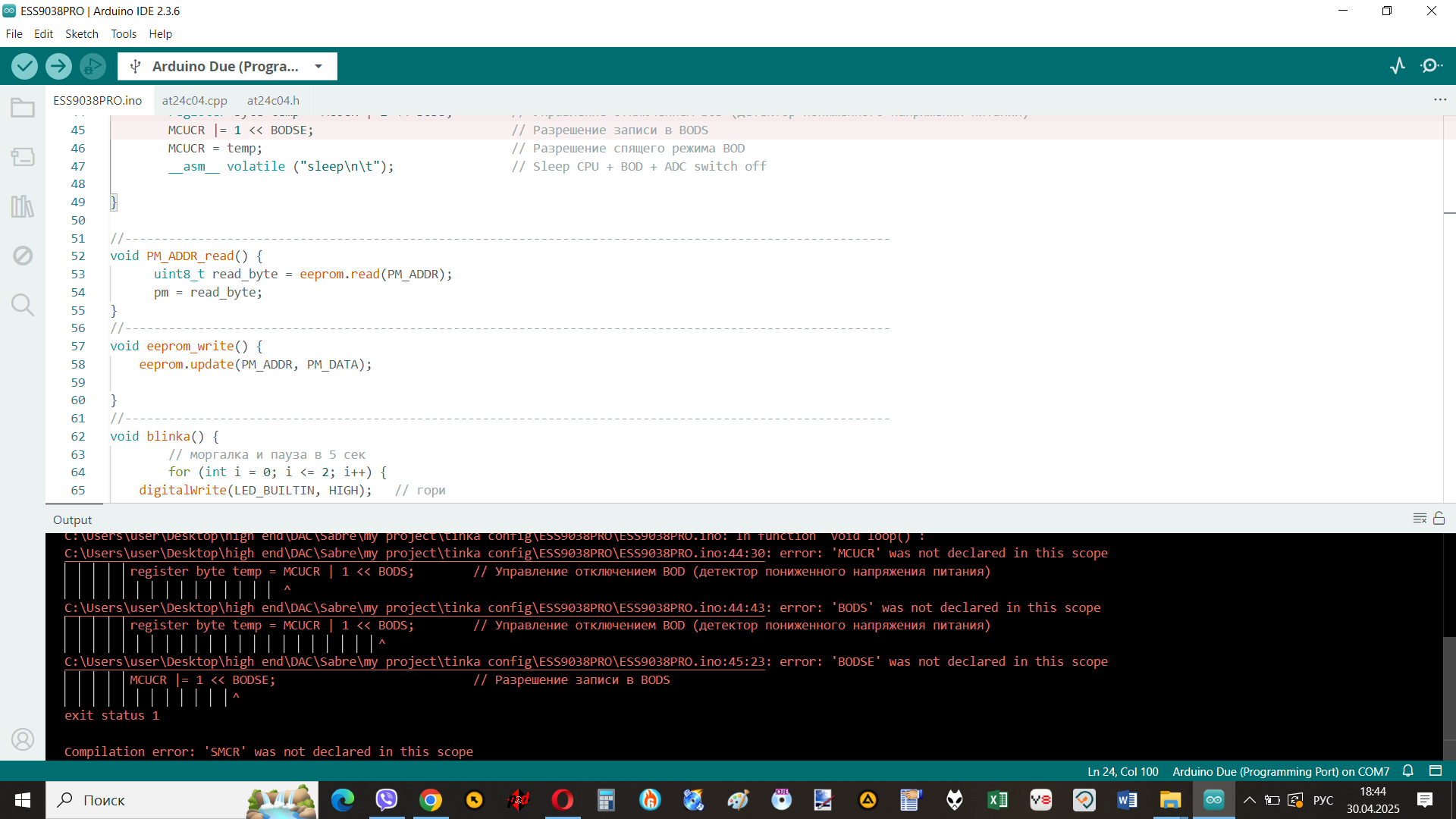Screen dimensions: 1456x819
Task: Open the Search sidebar panel
Action: (x=23, y=305)
